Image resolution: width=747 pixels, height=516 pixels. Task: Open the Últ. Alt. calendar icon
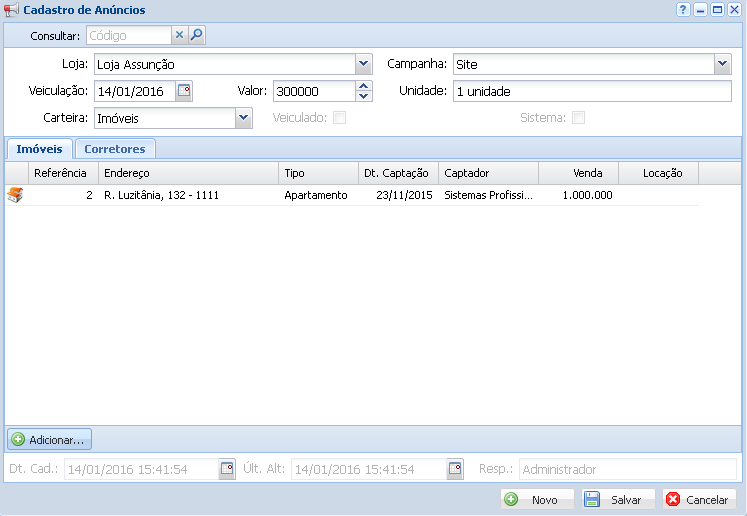pos(455,469)
